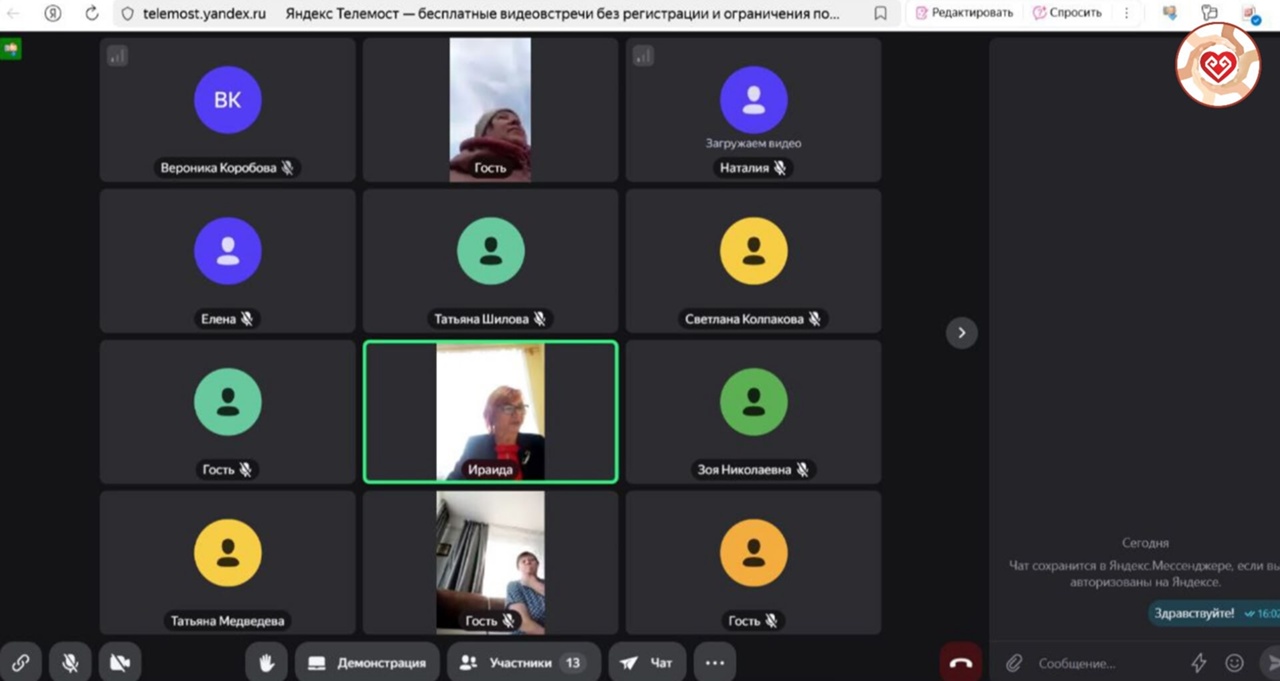Click the Спросить browser button
Image resolution: width=1280 pixels, height=681 pixels.
pyautogui.click(x=1067, y=14)
